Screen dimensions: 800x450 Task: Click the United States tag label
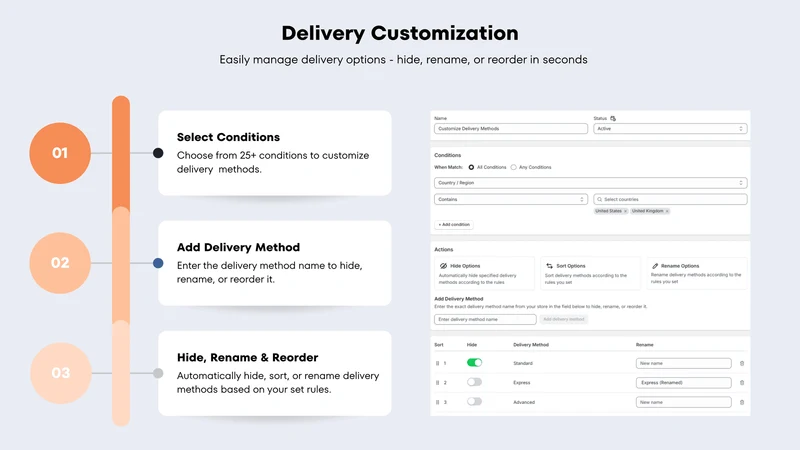(608, 211)
